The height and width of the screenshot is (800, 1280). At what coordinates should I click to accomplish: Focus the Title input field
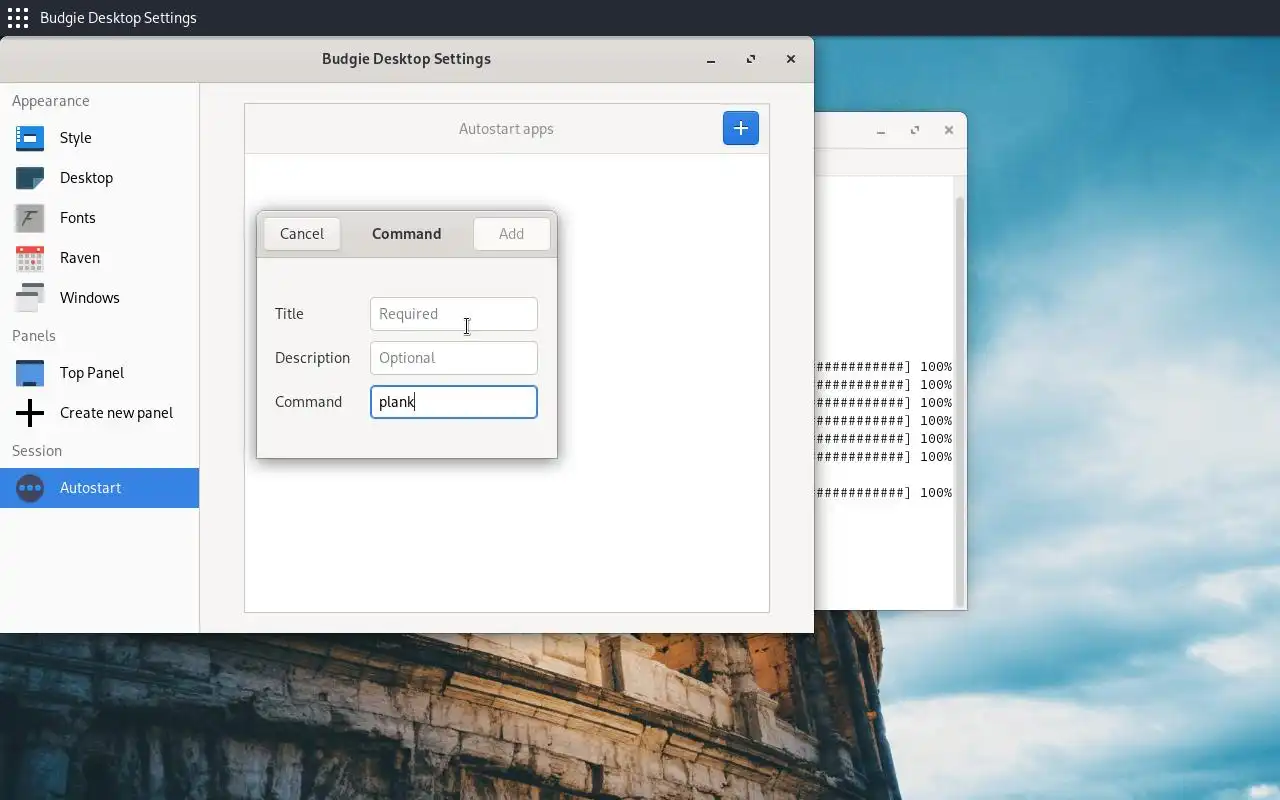[x=454, y=314]
